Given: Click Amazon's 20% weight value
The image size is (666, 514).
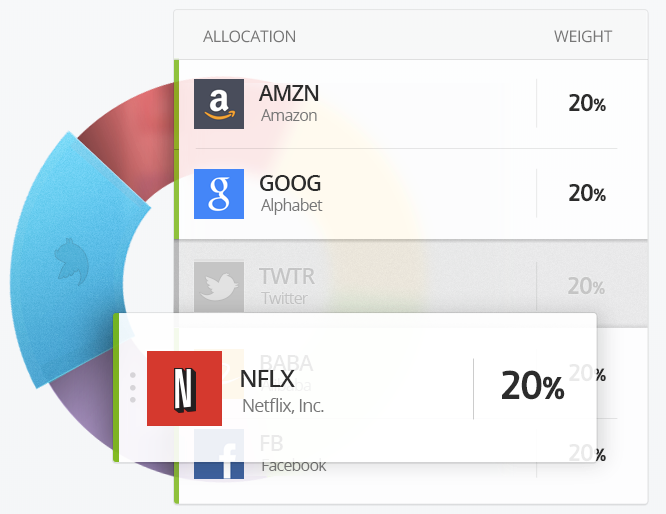Looking at the screenshot, I should 587,103.
